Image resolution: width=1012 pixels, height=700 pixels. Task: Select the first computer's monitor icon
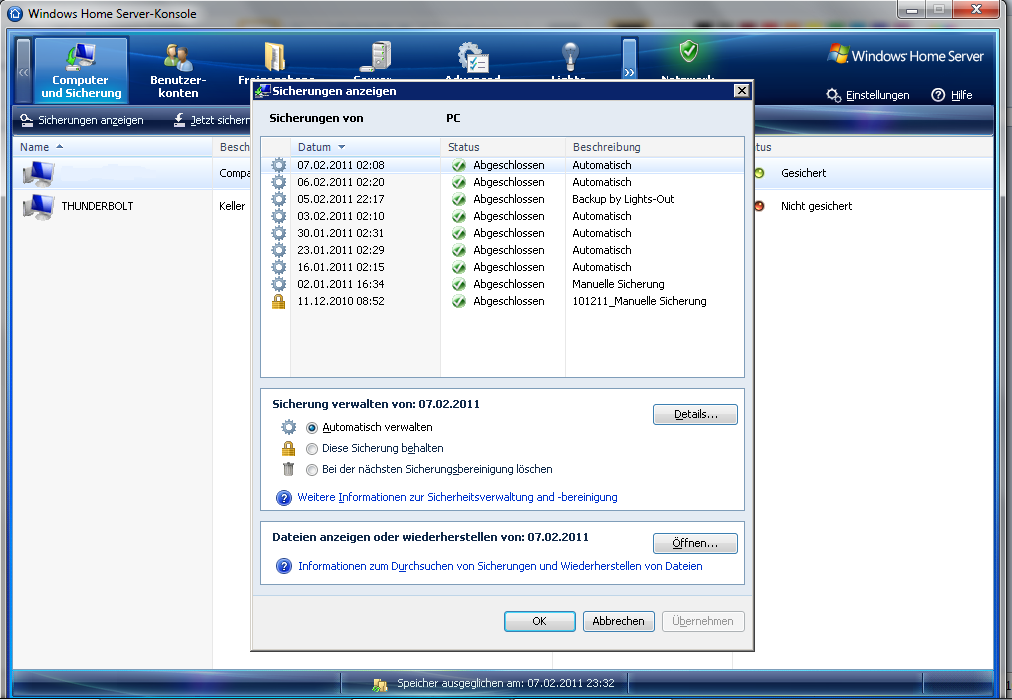click(38, 173)
